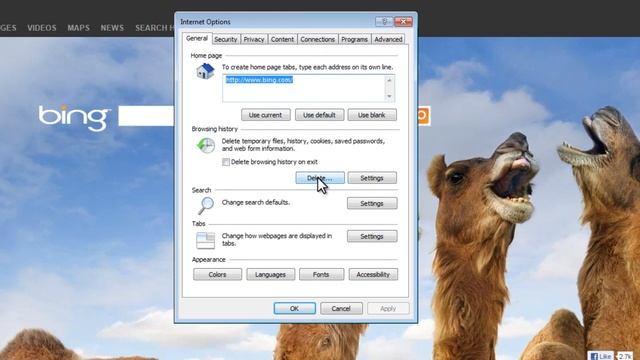This screenshot has height=360, width=640.
Task: Click the Facebook Like button
Action: coord(600,356)
